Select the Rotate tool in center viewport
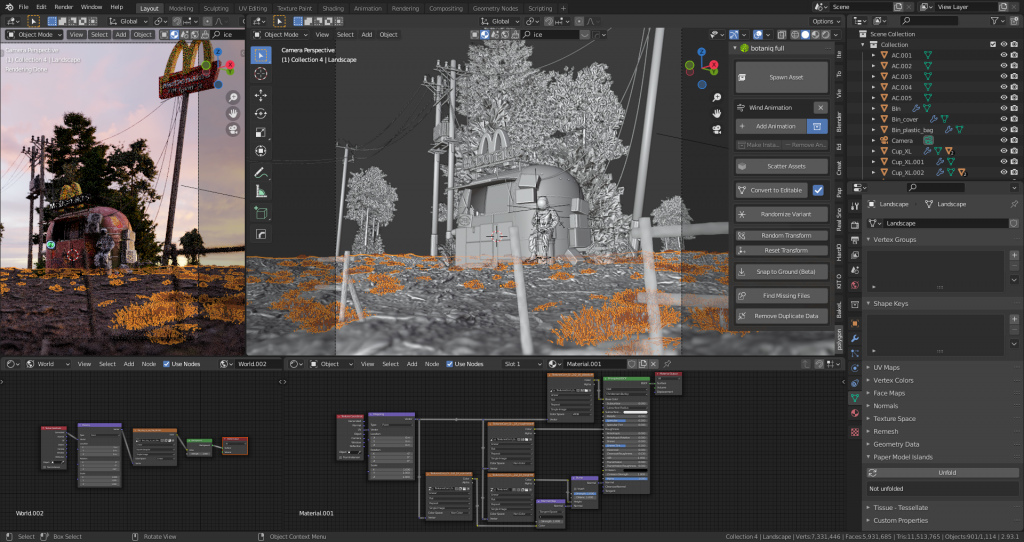 click(261, 114)
